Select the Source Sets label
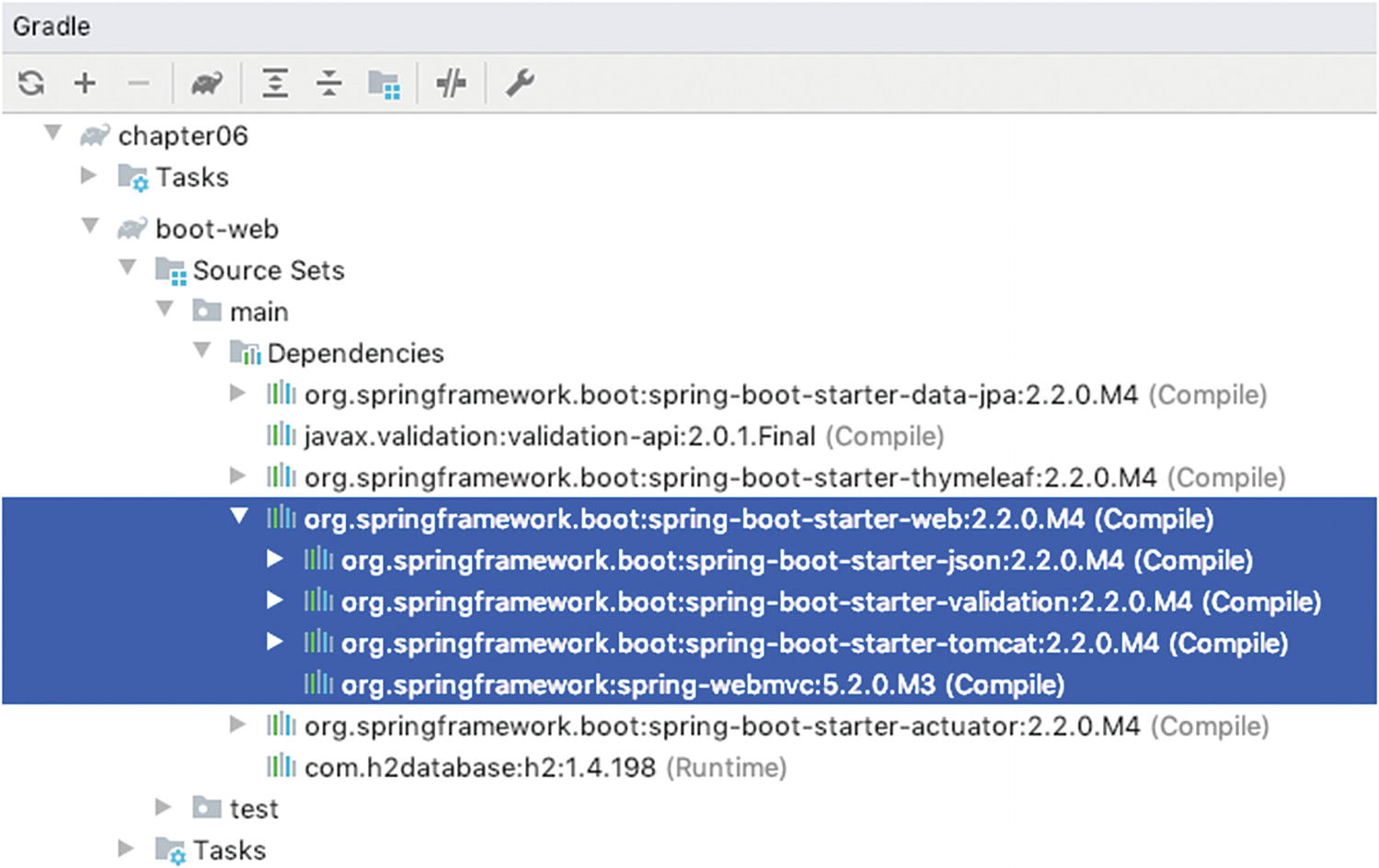1379x868 pixels. (269, 270)
